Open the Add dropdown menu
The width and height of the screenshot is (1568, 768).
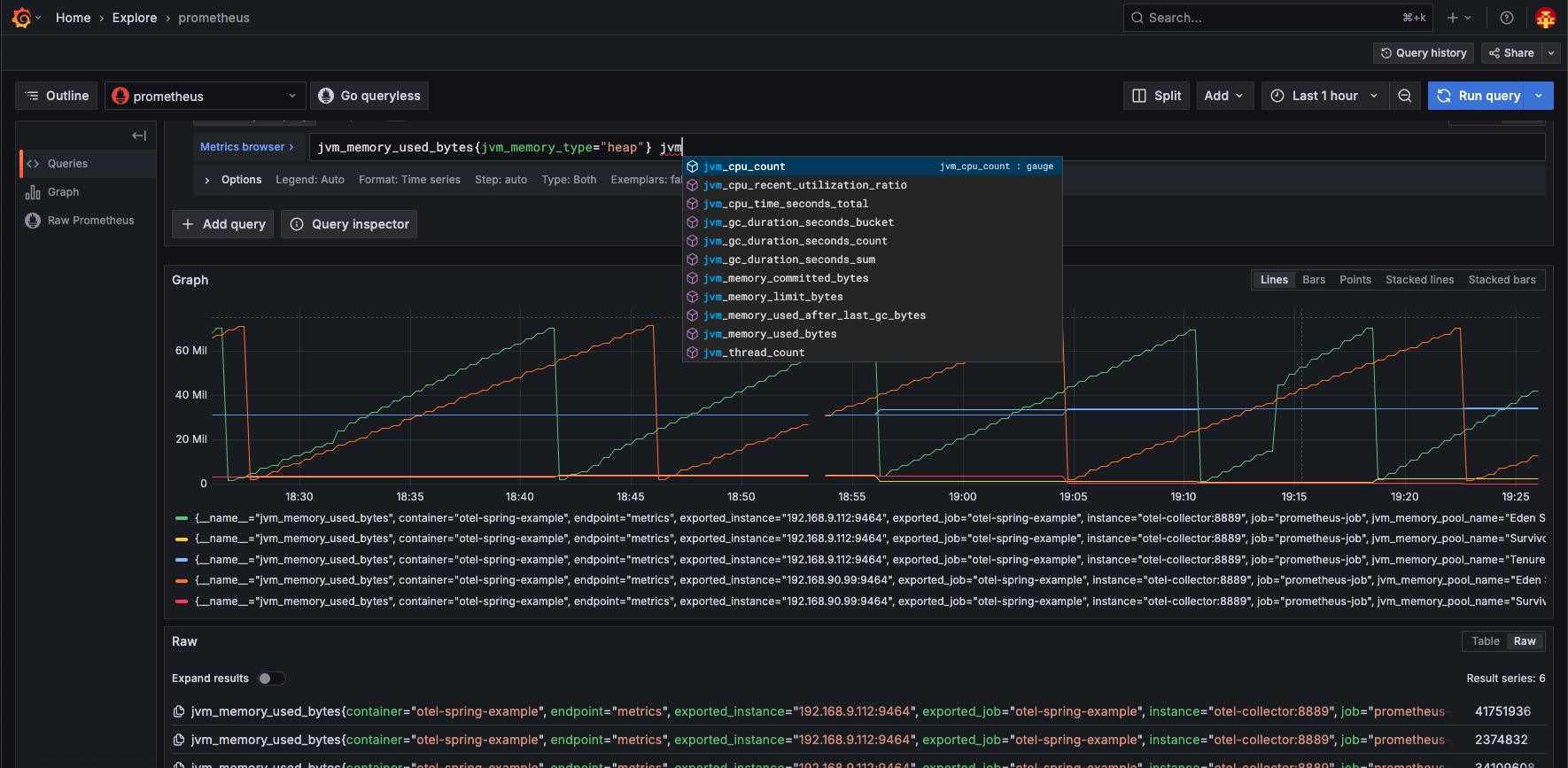(1225, 96)
